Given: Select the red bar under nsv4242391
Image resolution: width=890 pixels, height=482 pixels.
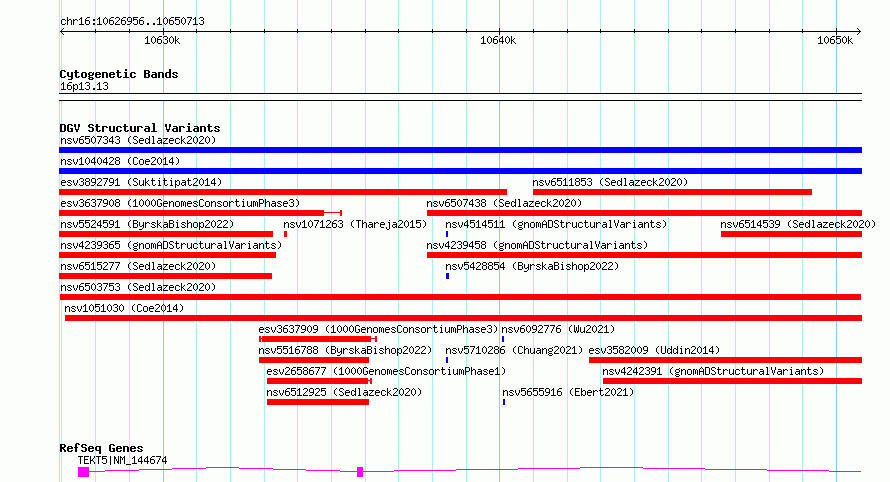Looking at the screenshot, I should (732, 381).
